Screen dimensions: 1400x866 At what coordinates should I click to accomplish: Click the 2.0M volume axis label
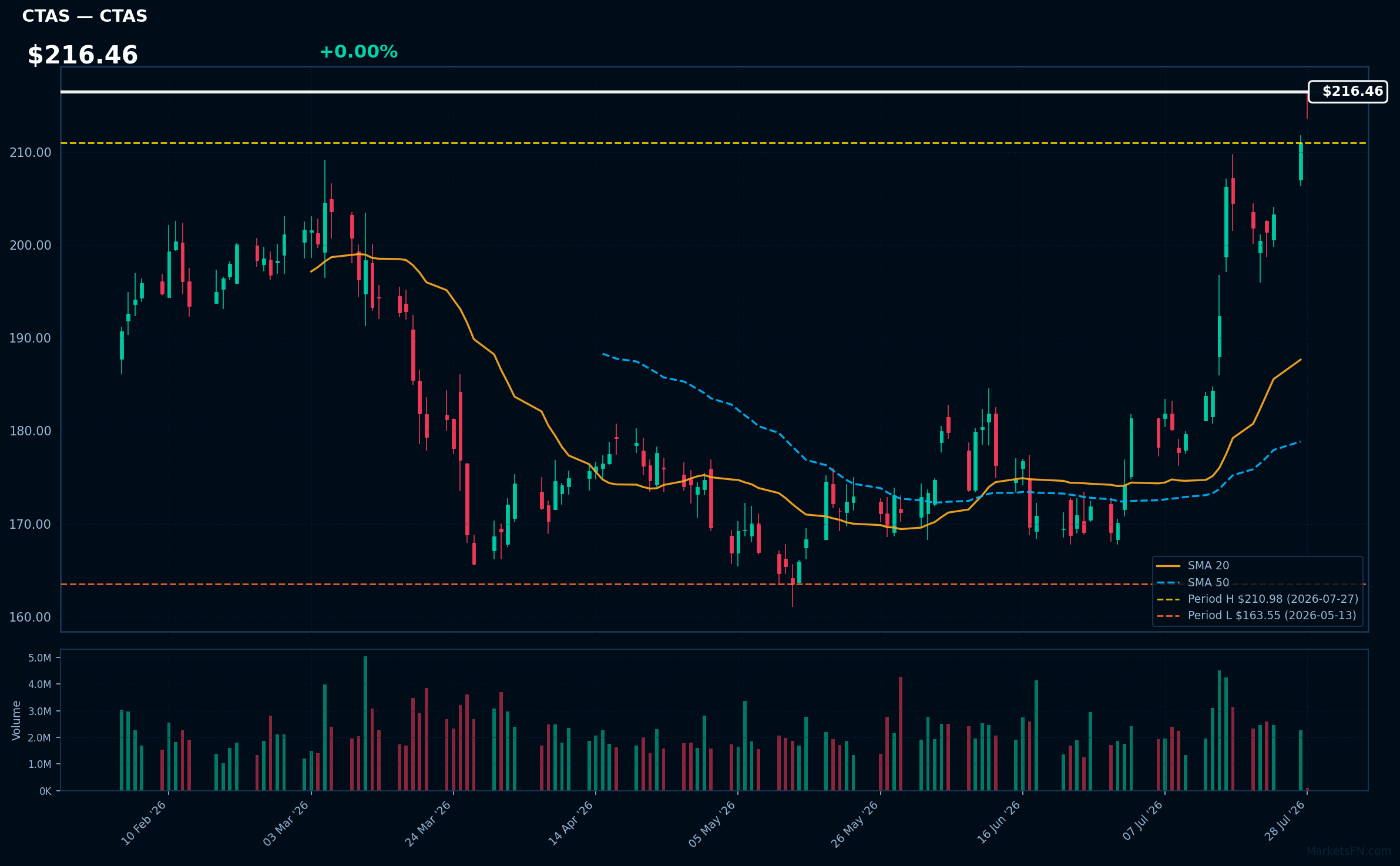click(40, 738)
